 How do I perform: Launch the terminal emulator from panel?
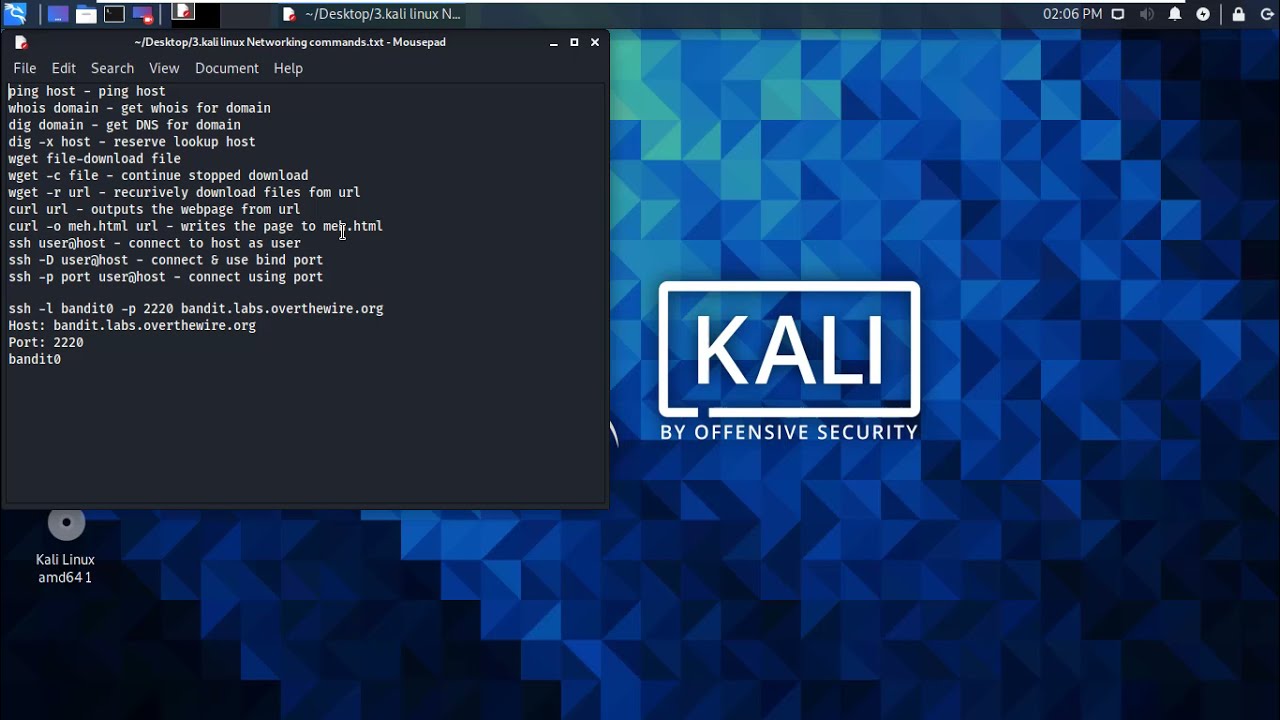pos(115,14)
